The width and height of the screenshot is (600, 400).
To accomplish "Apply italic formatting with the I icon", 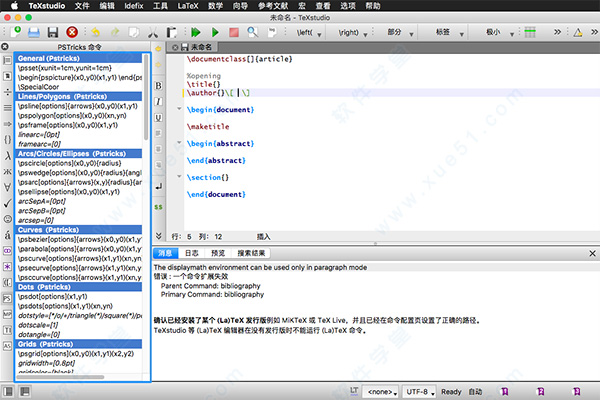I will point(158,101).
